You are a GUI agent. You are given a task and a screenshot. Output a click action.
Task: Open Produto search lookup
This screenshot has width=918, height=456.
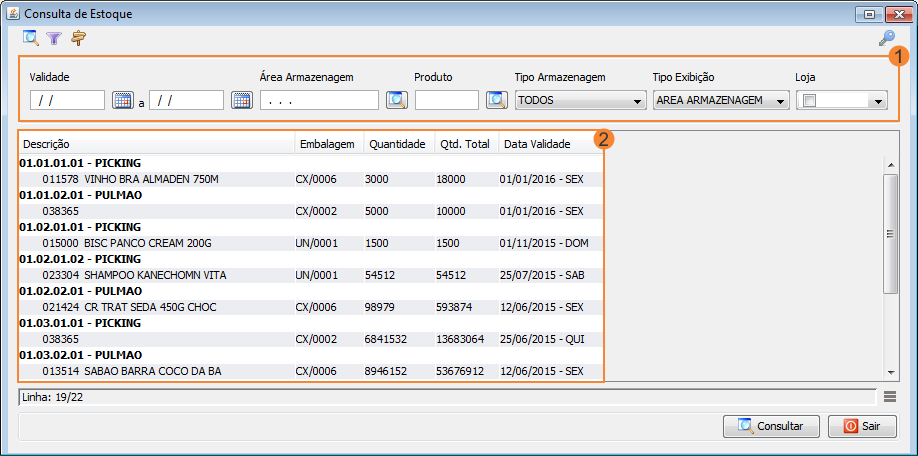coord(496,100)
